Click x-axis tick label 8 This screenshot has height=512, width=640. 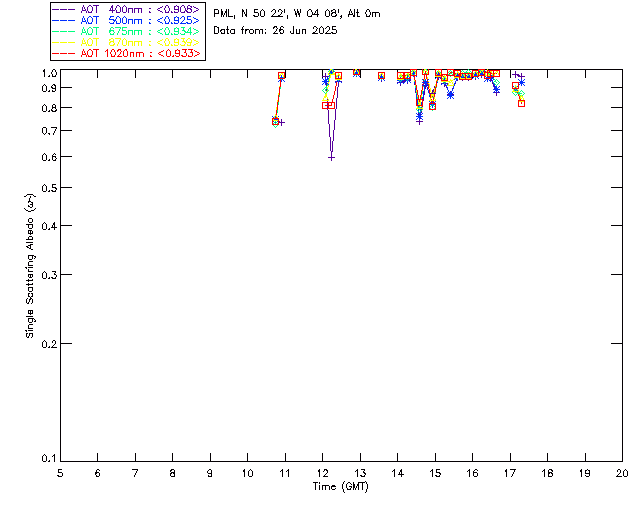[x=173, y=473]
